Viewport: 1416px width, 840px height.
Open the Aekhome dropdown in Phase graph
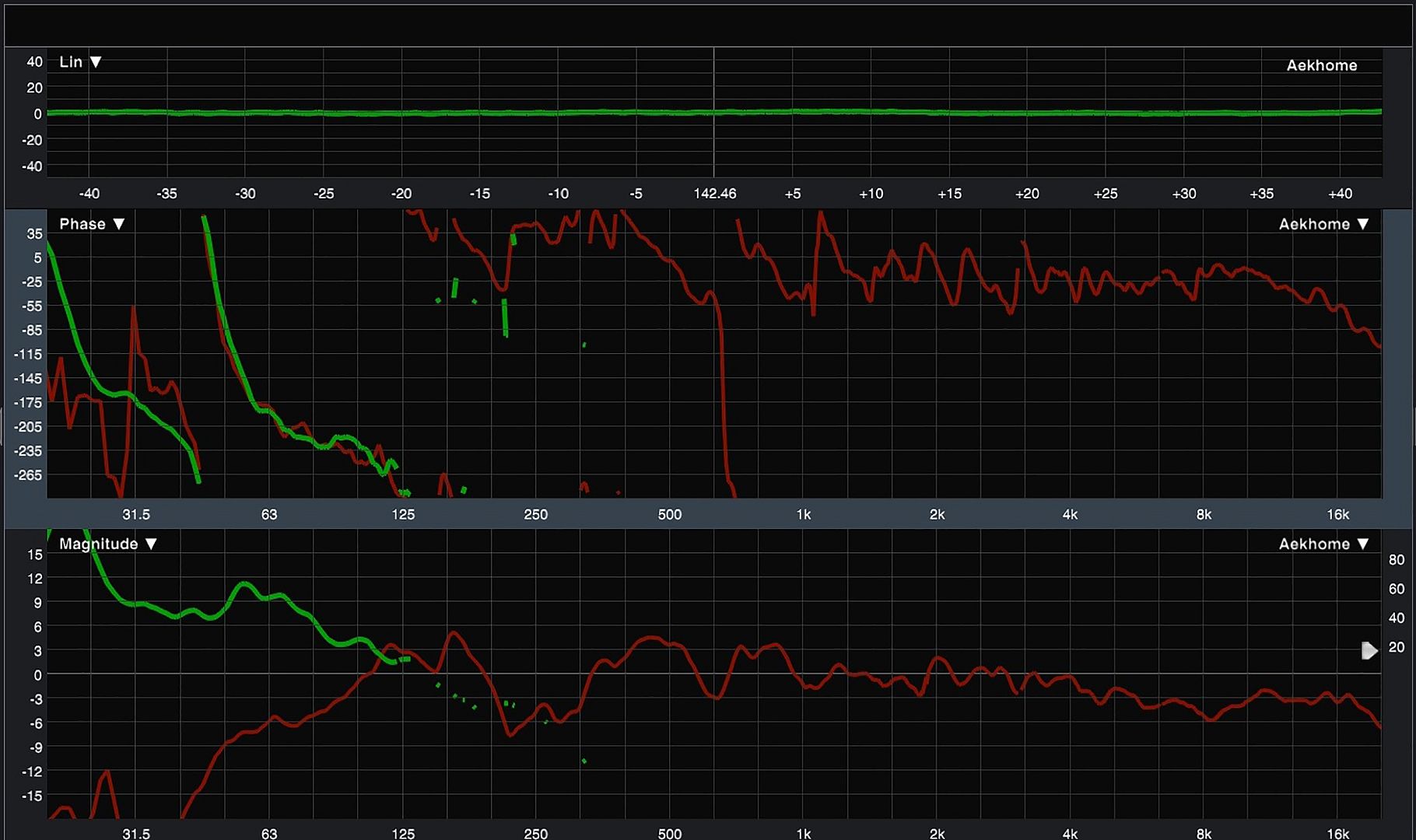(x=1323, y=224)
